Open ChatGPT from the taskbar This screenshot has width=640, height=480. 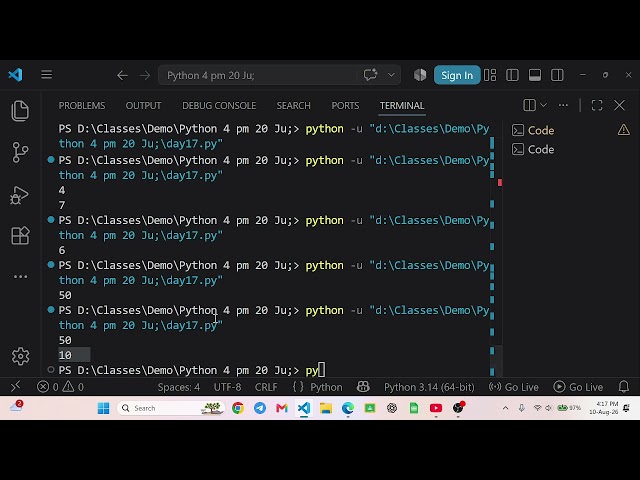click(392, 408)
